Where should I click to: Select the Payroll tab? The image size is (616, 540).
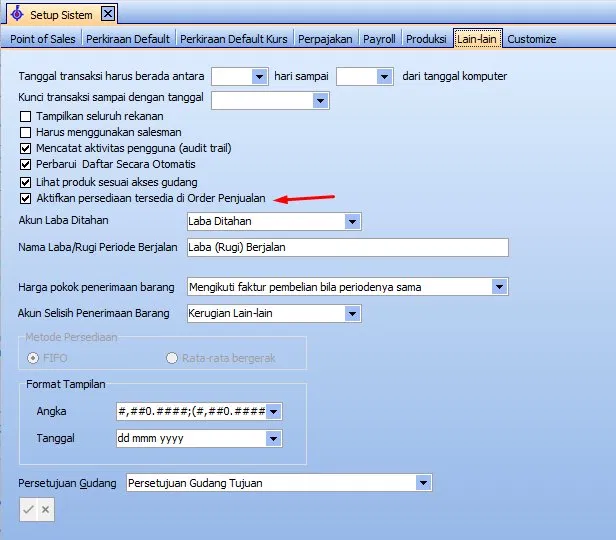coord(379,39)
